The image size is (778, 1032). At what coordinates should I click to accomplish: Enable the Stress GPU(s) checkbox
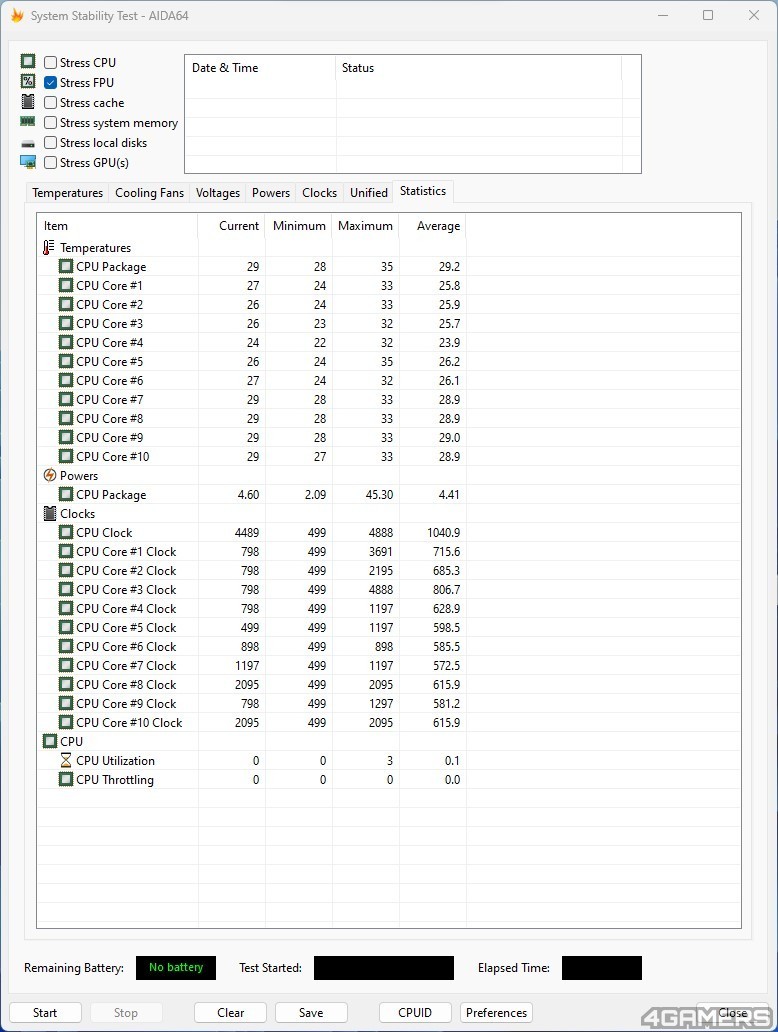(50, 163)
